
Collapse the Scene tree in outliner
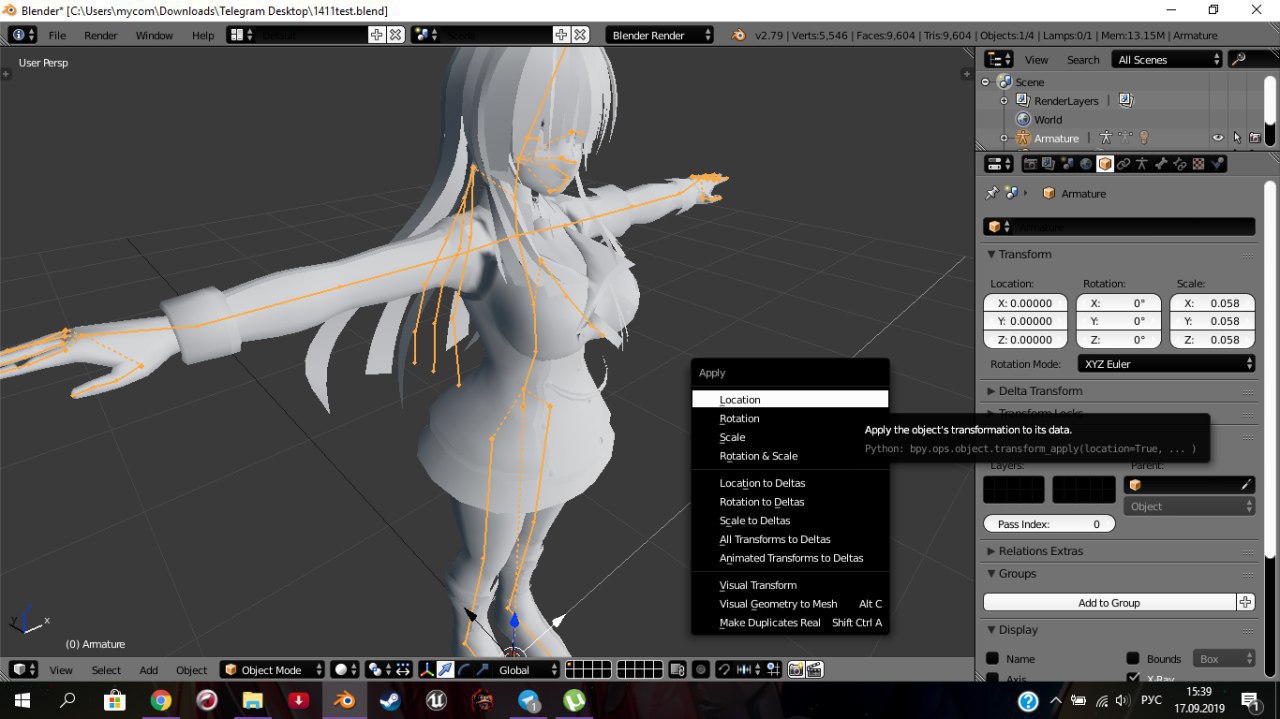(985, 82)
